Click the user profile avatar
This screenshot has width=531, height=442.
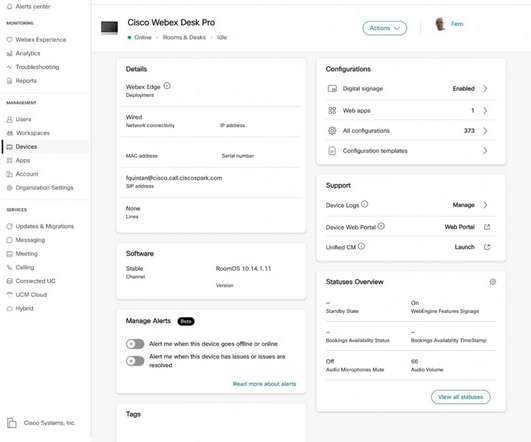coord(440,24)
